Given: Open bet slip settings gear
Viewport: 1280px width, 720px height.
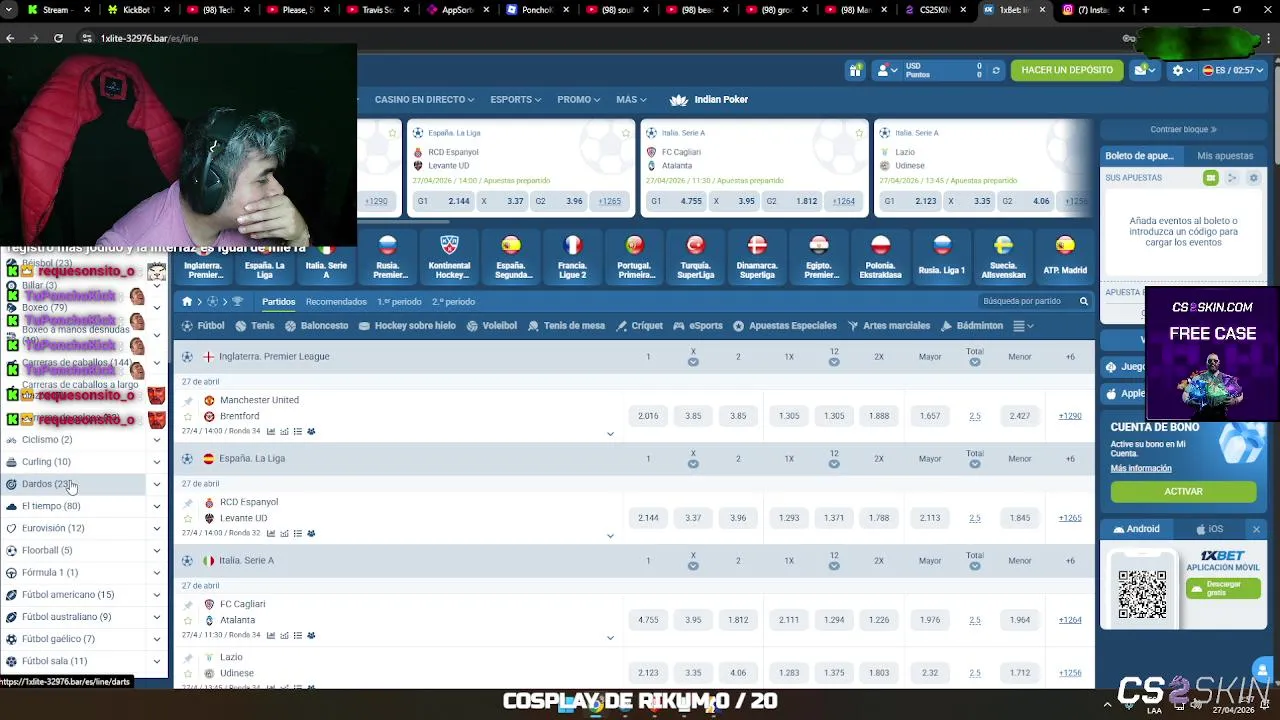Looking at the screenshot, I should point(1253,178).
